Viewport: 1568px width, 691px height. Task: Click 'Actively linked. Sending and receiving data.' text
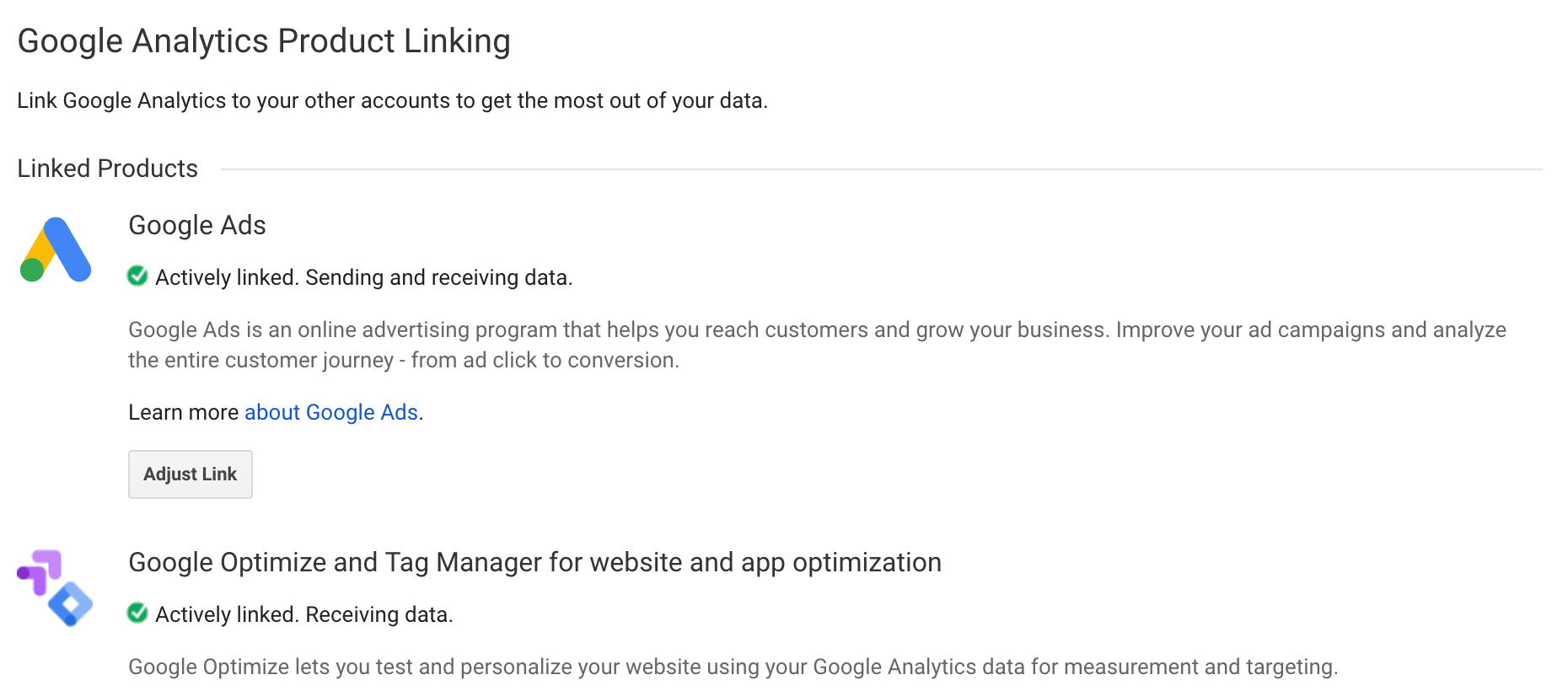364,277
